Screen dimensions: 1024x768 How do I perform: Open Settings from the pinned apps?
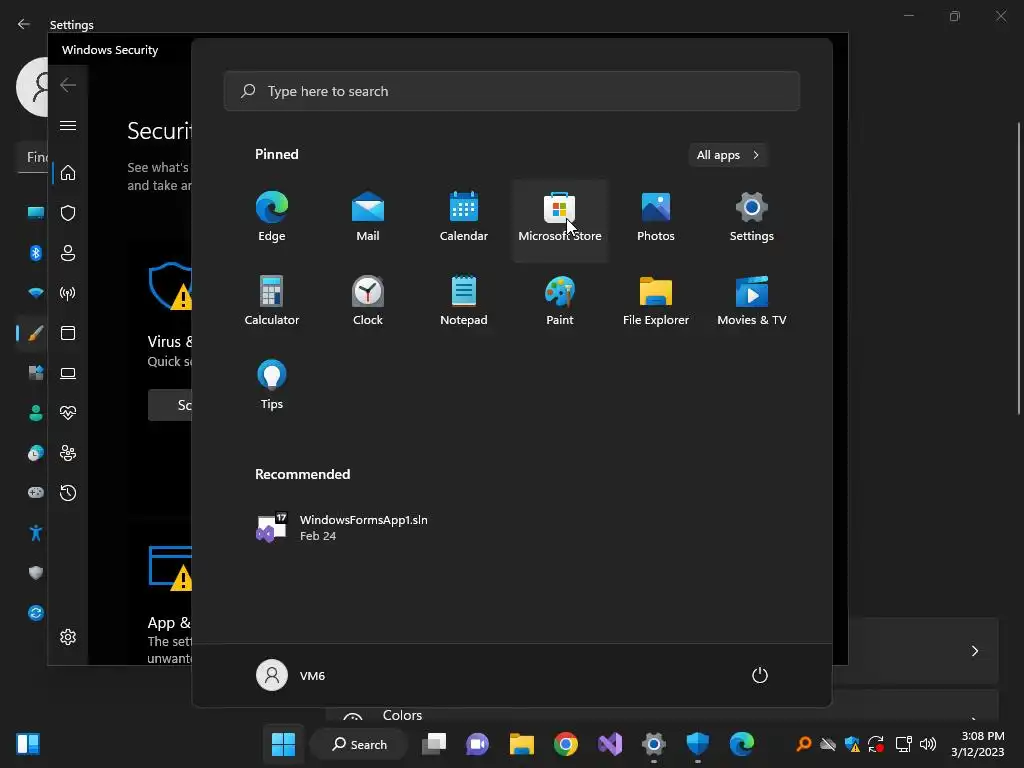[x=752, y=218]
